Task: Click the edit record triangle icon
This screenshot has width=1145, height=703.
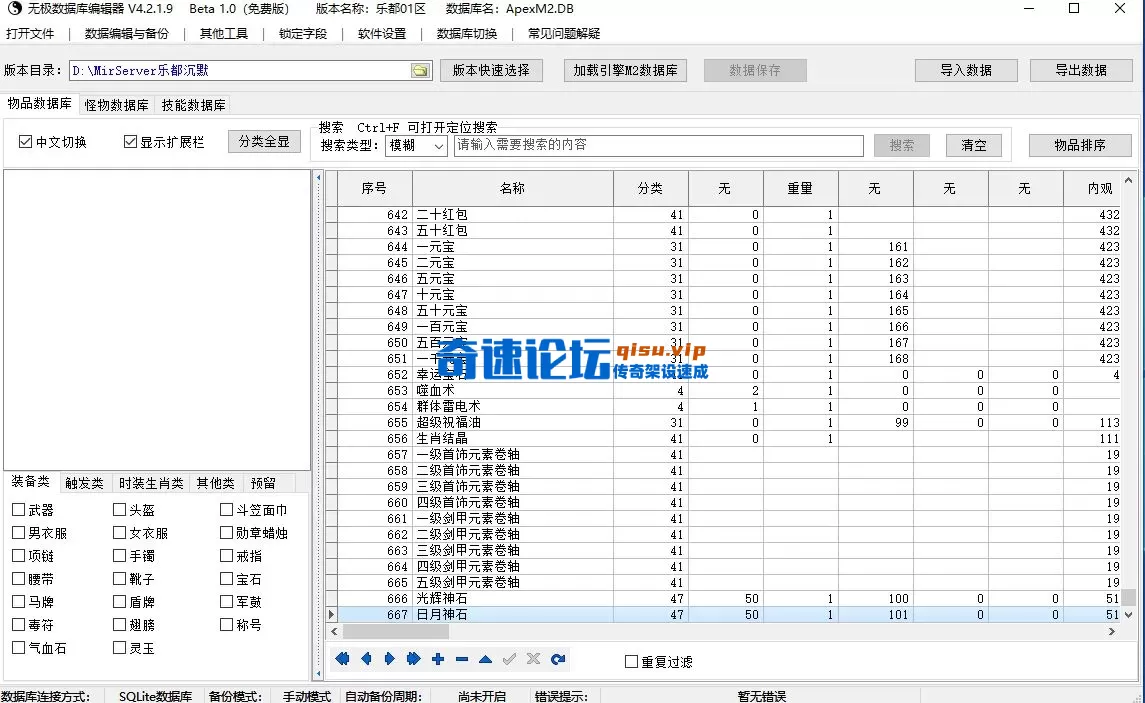Action: (x=485, y=659)
